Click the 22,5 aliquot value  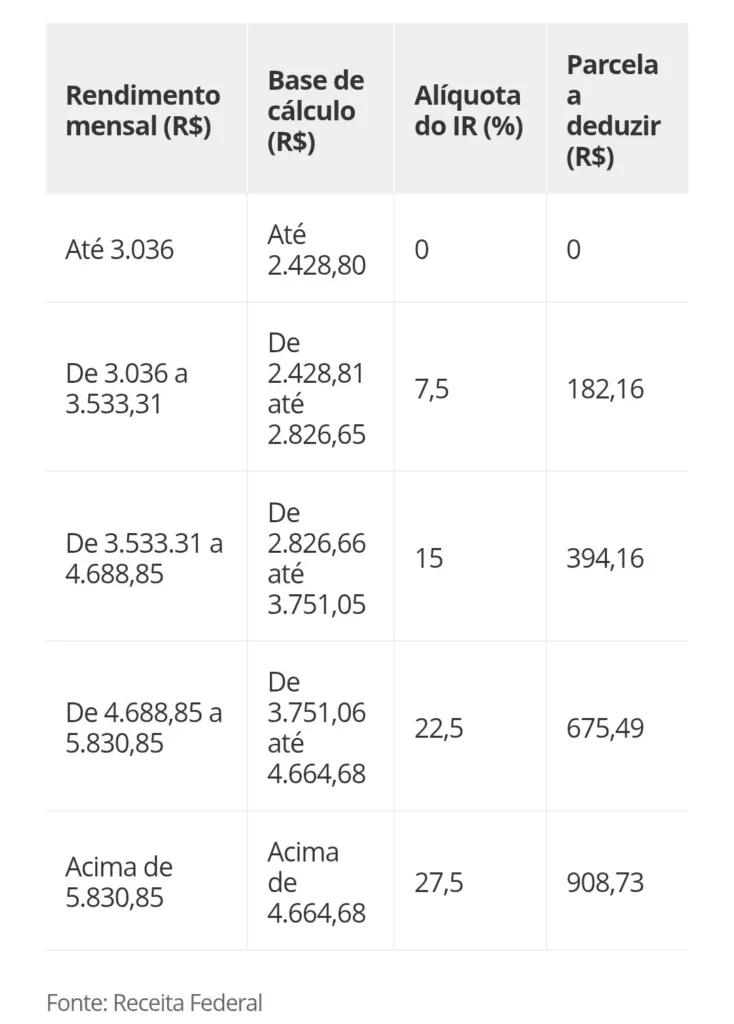439,728
